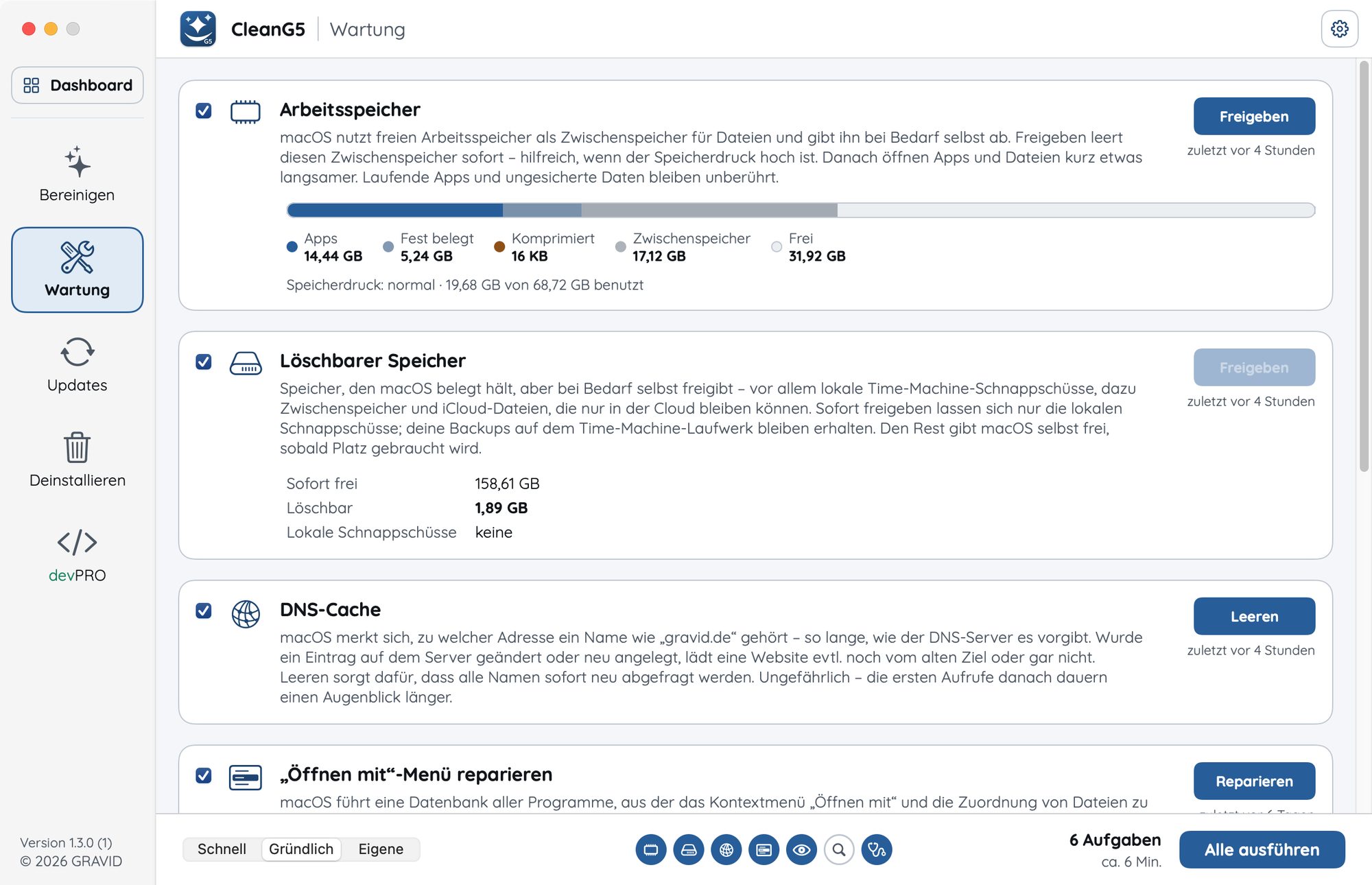Toggle the eye task icon in bottom bar
The image size is (1372, 885).
point(801,850)
